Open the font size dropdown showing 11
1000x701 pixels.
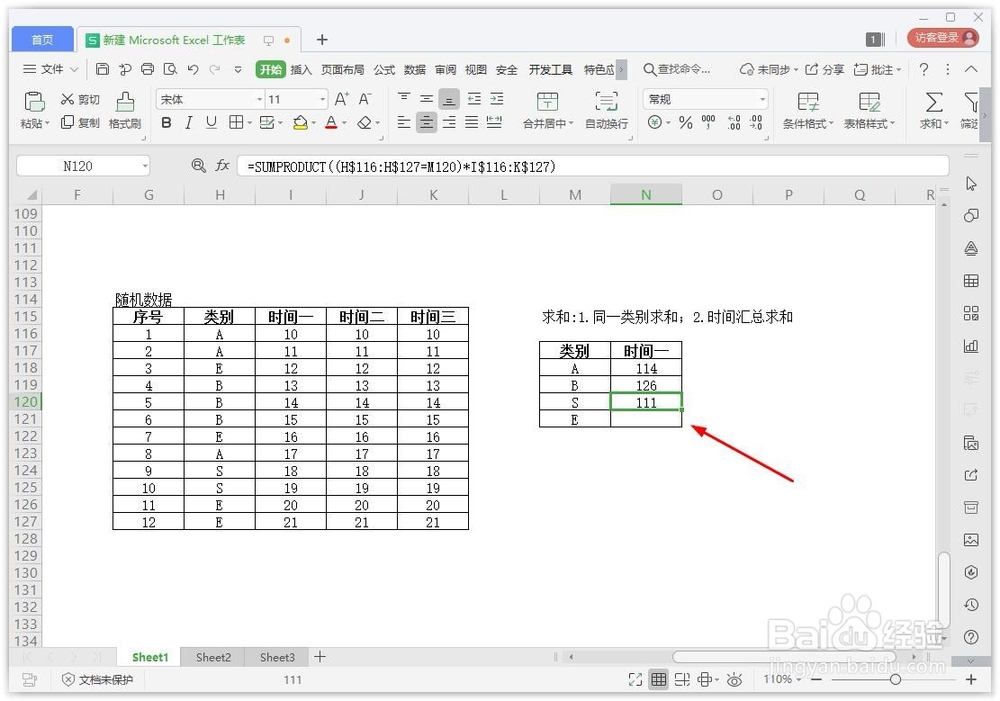pyautogui.click(x=323, y=100)
